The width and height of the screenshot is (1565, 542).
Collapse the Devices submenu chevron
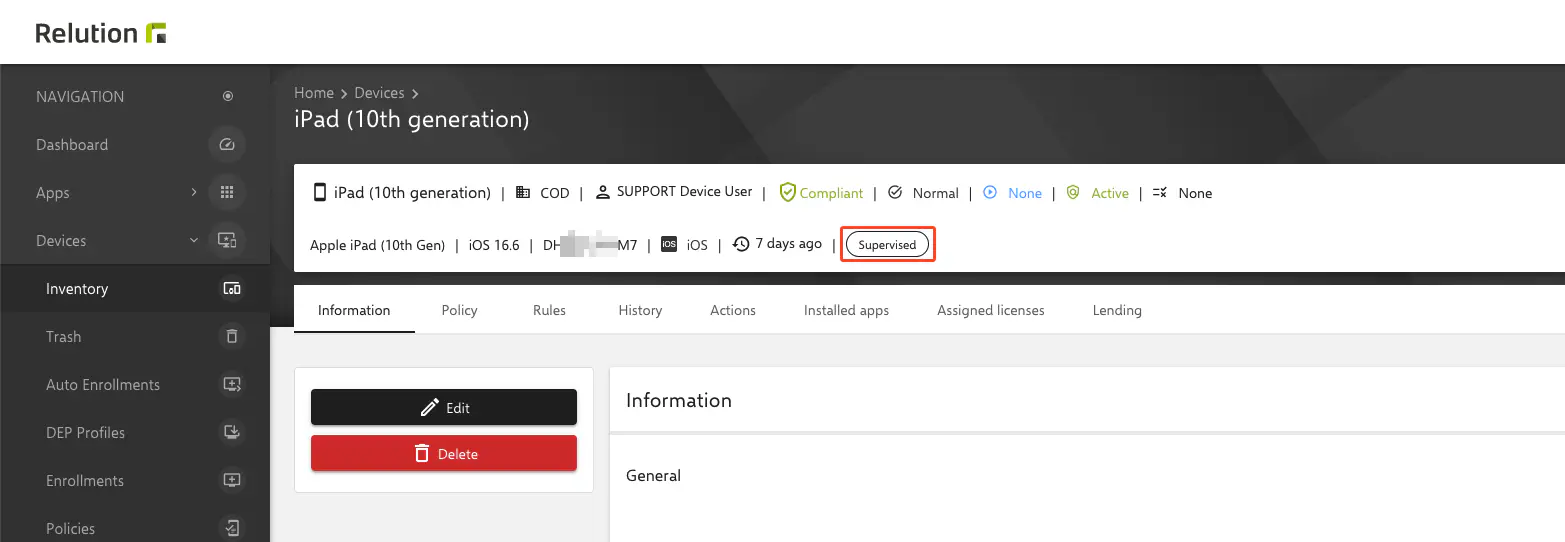(194, 241)
